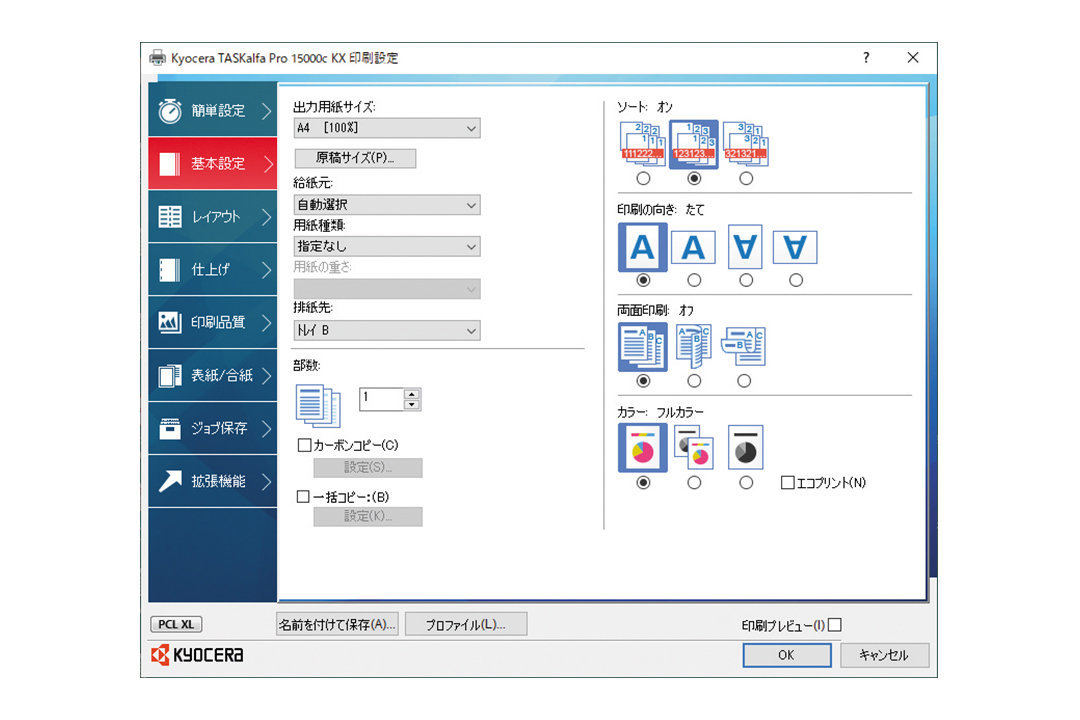Switch to the 仕上げ tab

(x=213, y=269)
